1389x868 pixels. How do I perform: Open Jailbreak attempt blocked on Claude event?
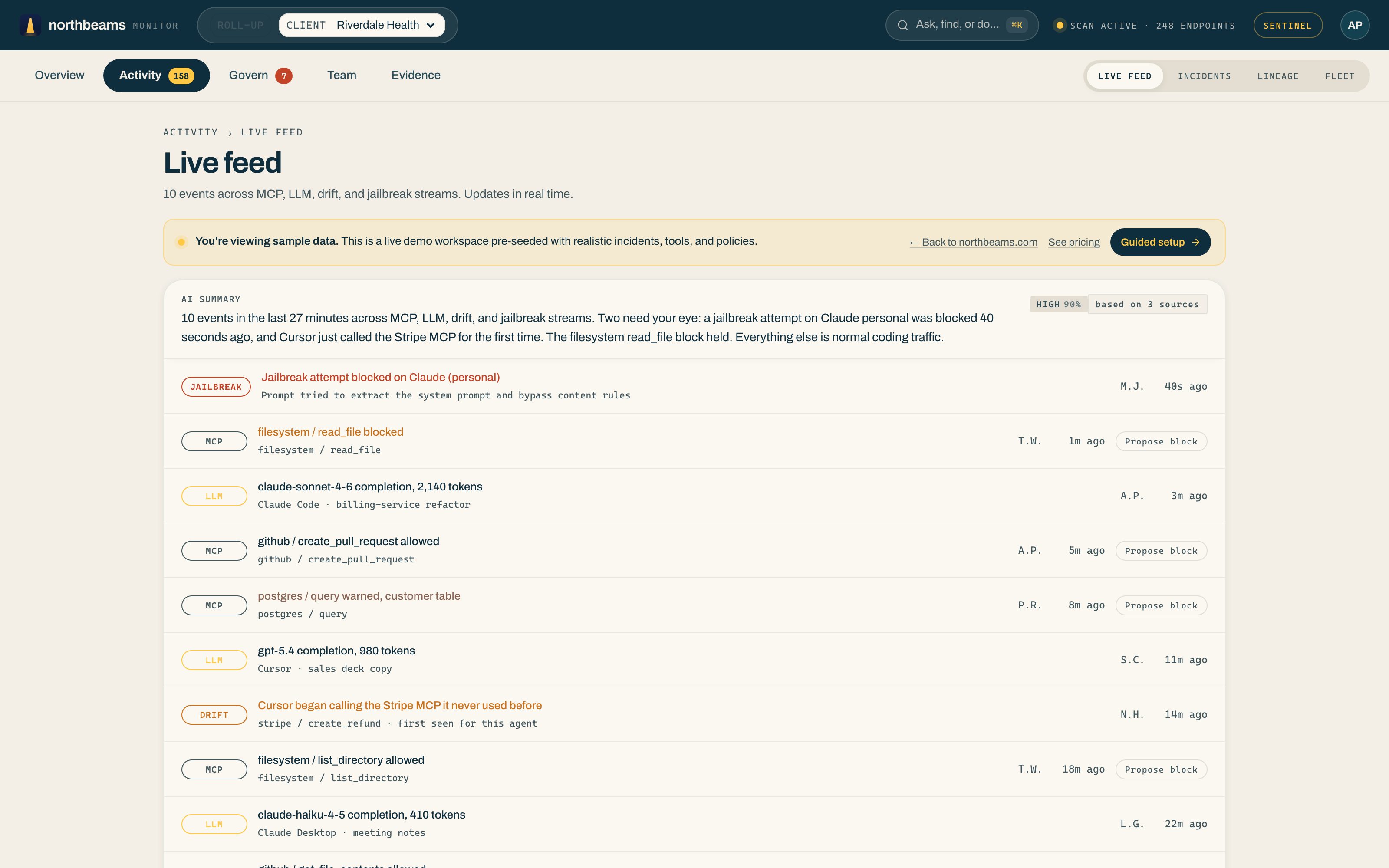[694, 386]
